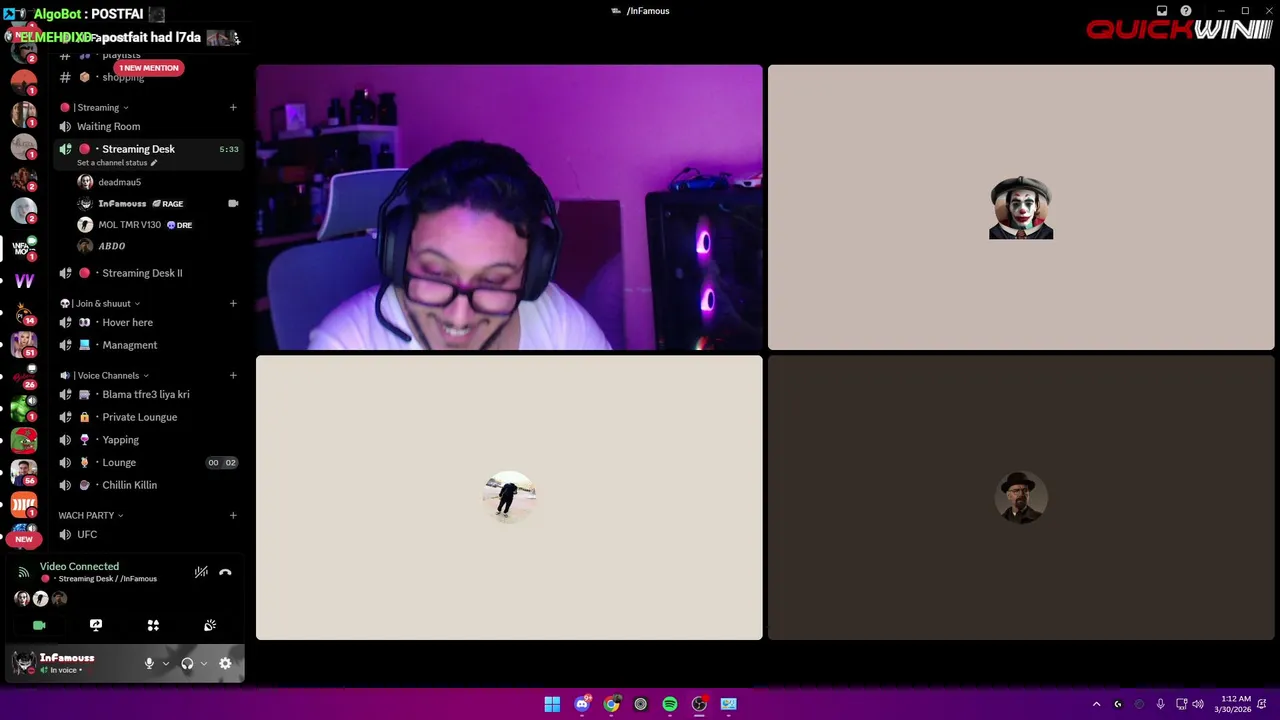
Task: Open the Help question mark icon
Action: [x=1186, y=11]
